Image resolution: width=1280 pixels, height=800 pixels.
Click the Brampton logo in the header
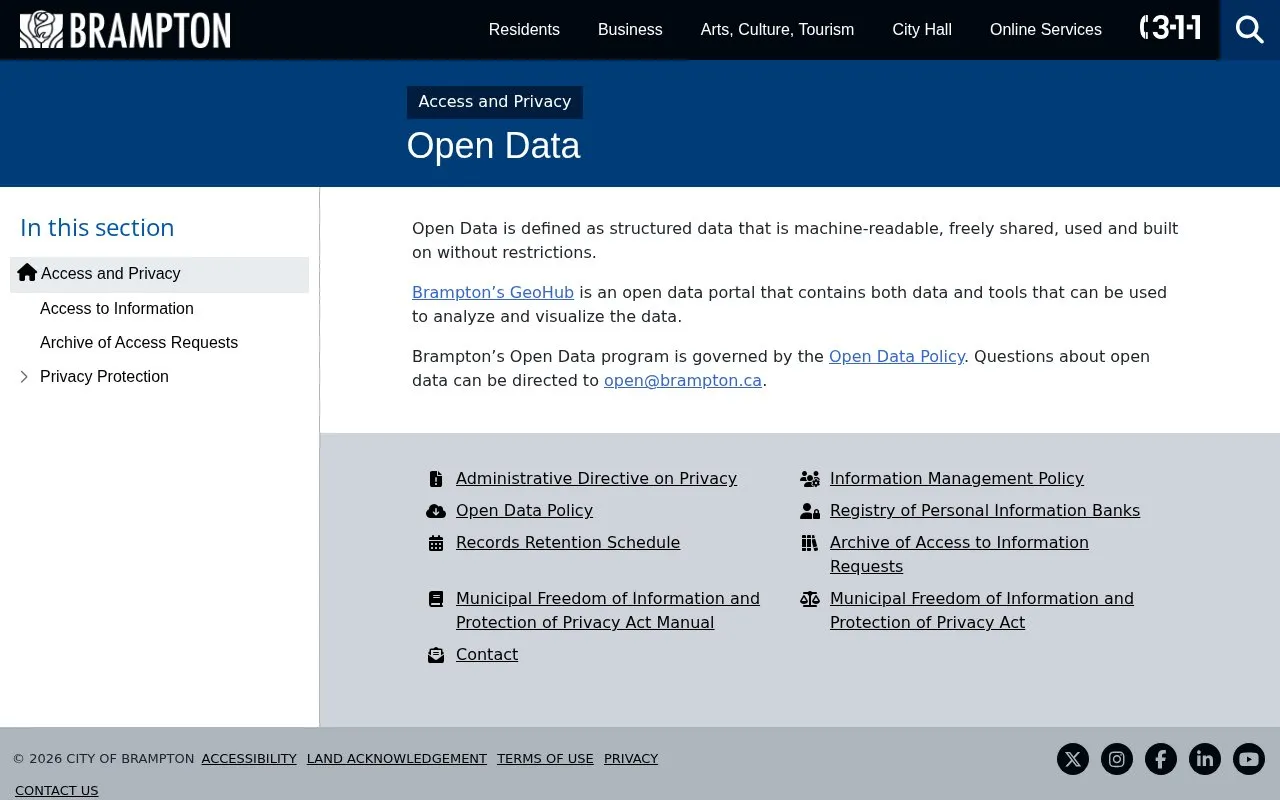tap(125, 30)
